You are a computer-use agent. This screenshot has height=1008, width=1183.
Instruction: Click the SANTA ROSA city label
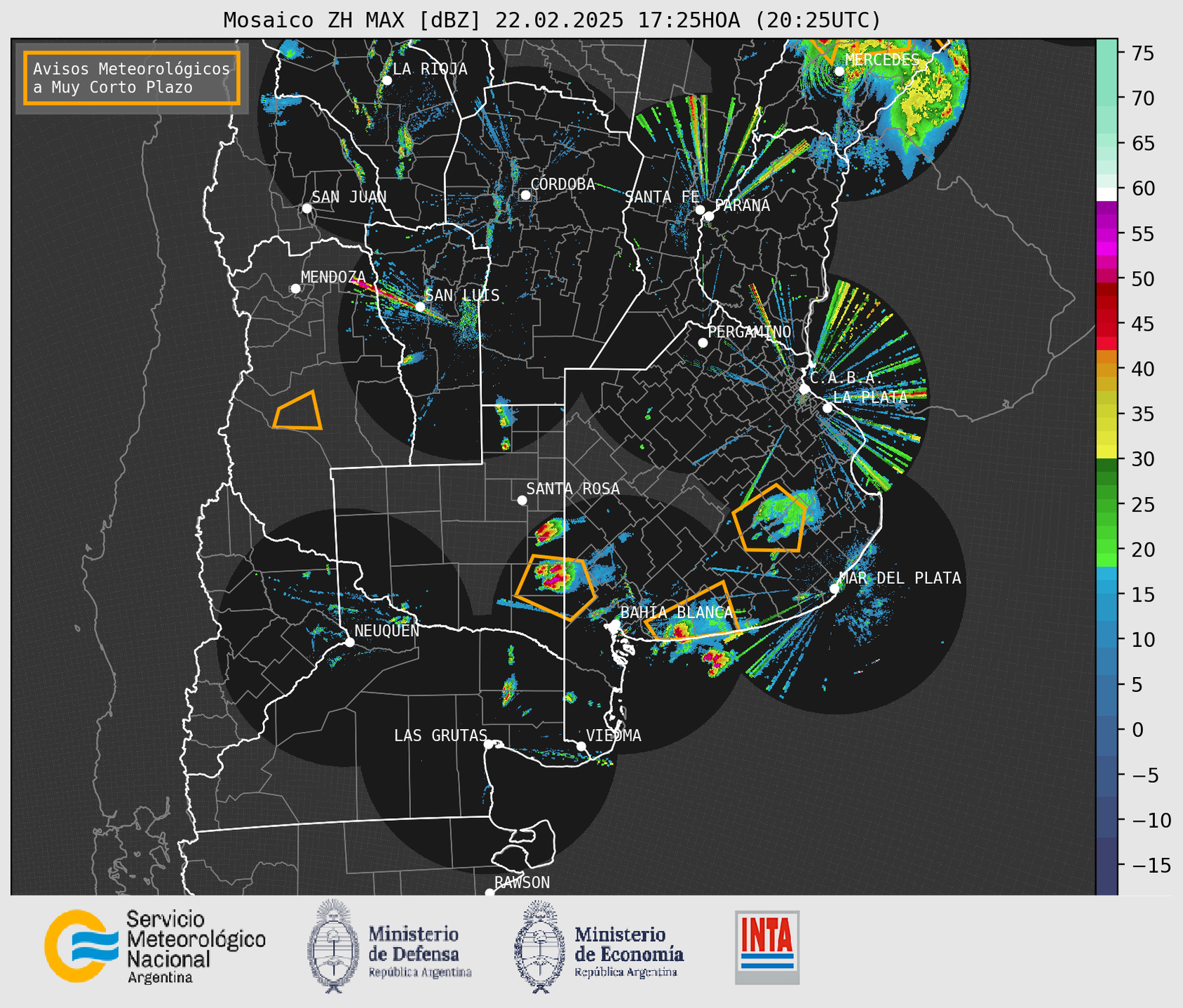click(x=573, y=489)
